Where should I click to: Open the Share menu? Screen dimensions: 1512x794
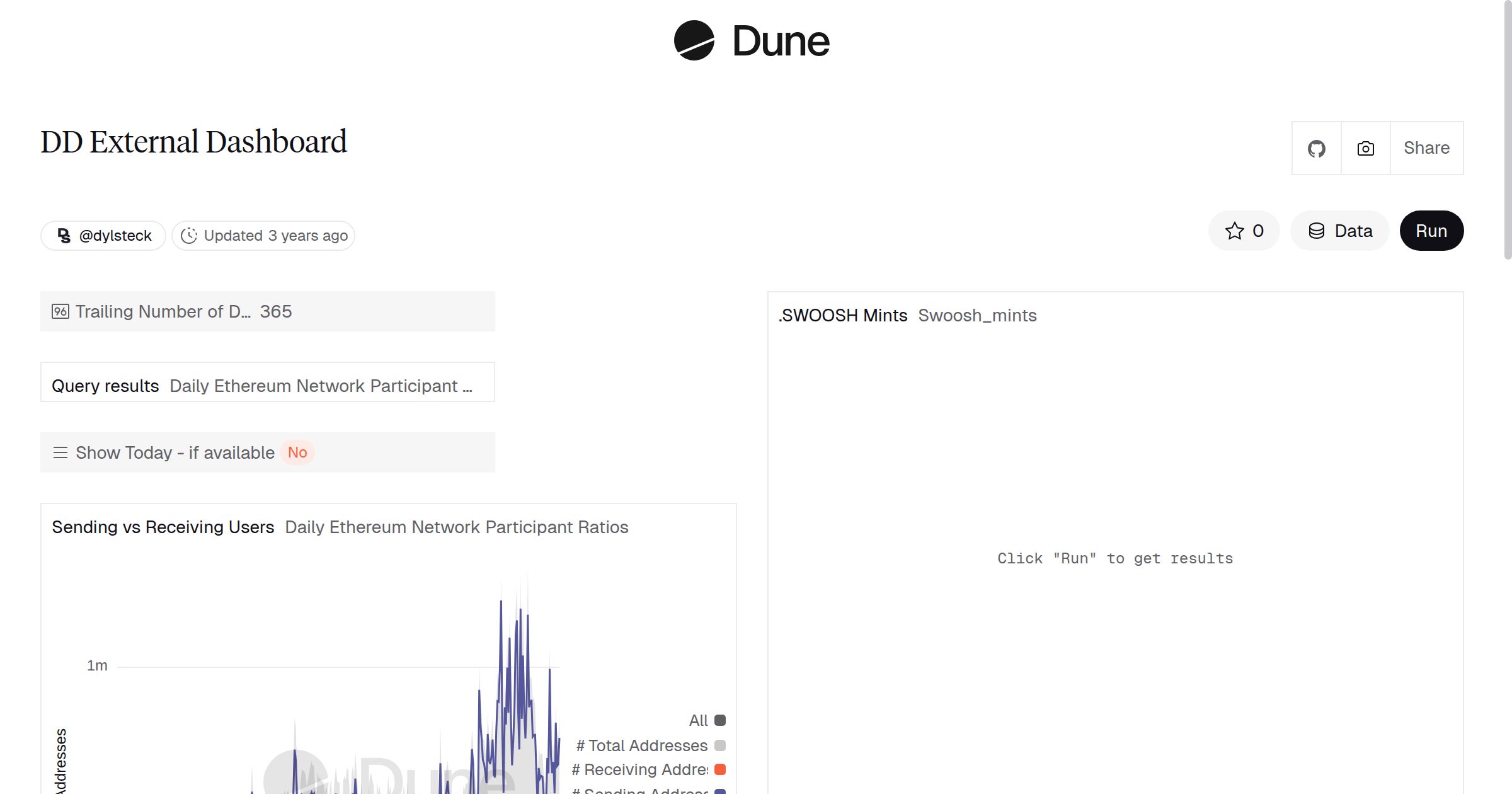(1426, 147)
